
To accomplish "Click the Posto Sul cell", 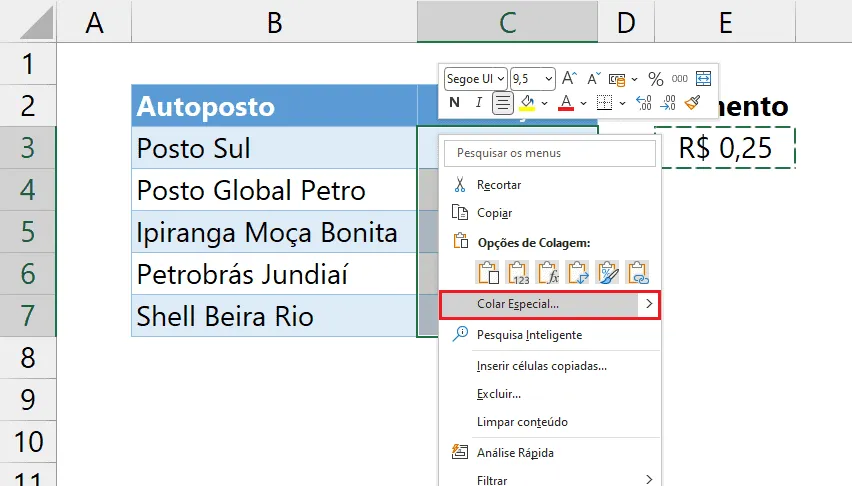I will click(274, 148).
